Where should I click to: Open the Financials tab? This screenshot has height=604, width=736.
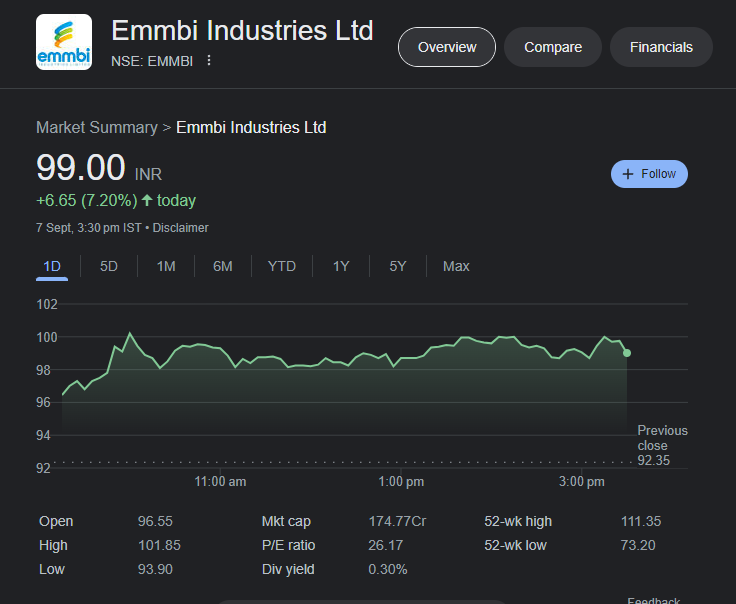(661, 47)
